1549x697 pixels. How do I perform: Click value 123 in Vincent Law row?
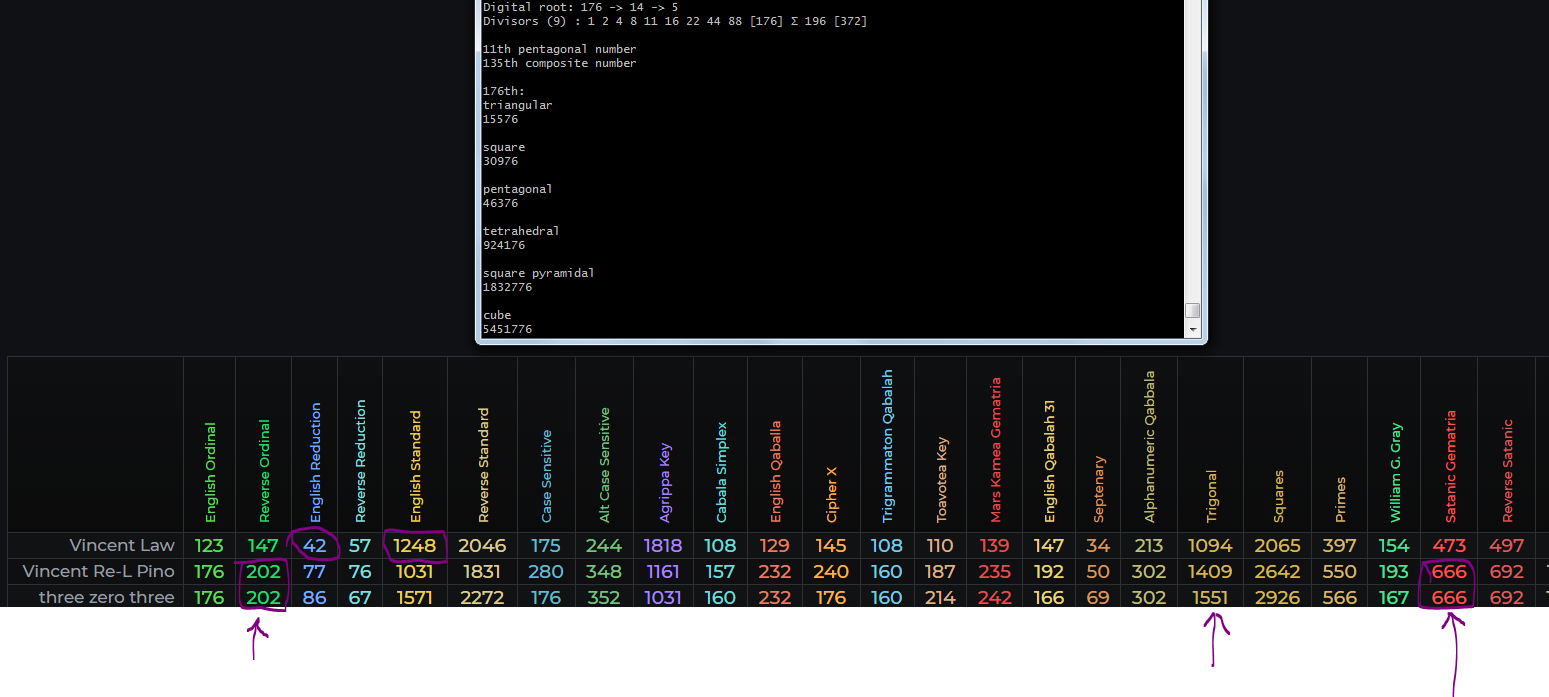(210, 546)
